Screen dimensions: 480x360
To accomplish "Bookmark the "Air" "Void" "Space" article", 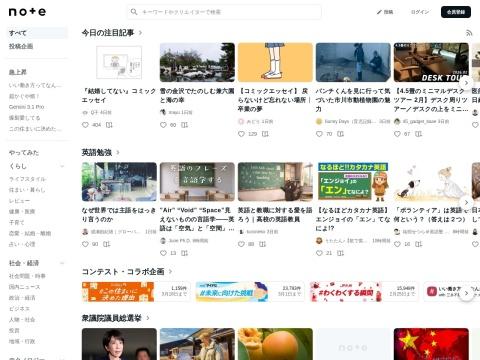I will coord(184,253).
